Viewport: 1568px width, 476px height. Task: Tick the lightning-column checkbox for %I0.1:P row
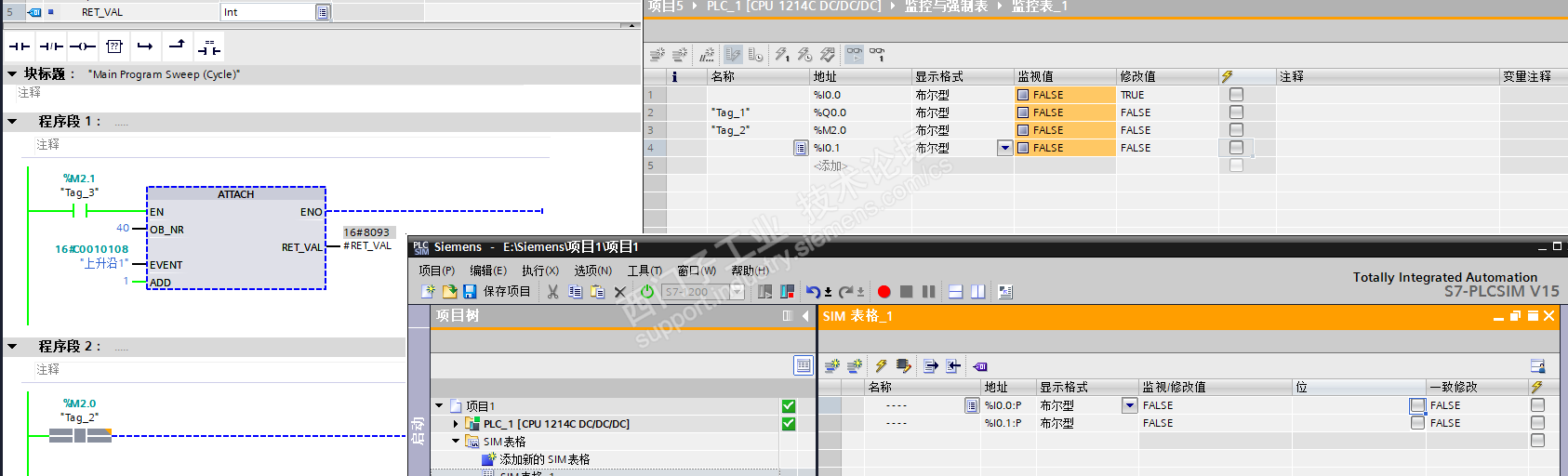[x=1537, y=423]
